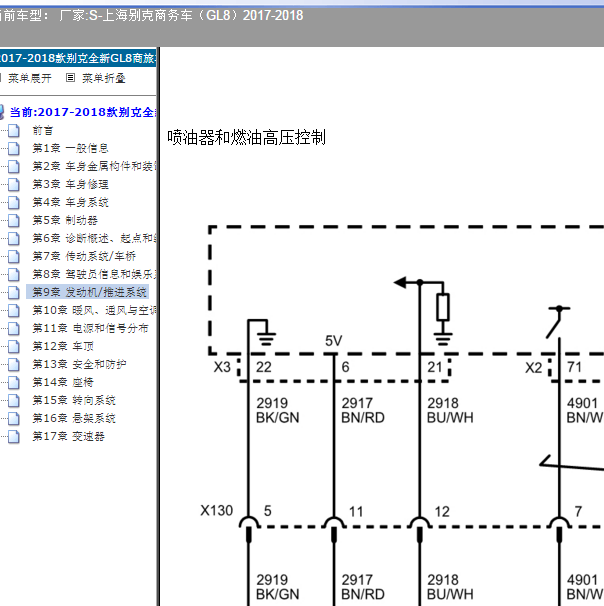Image resolution: width=604 pixels, height=606 pixels.
Task: Click the document icon beside 第14章
Action: point(14,383)
